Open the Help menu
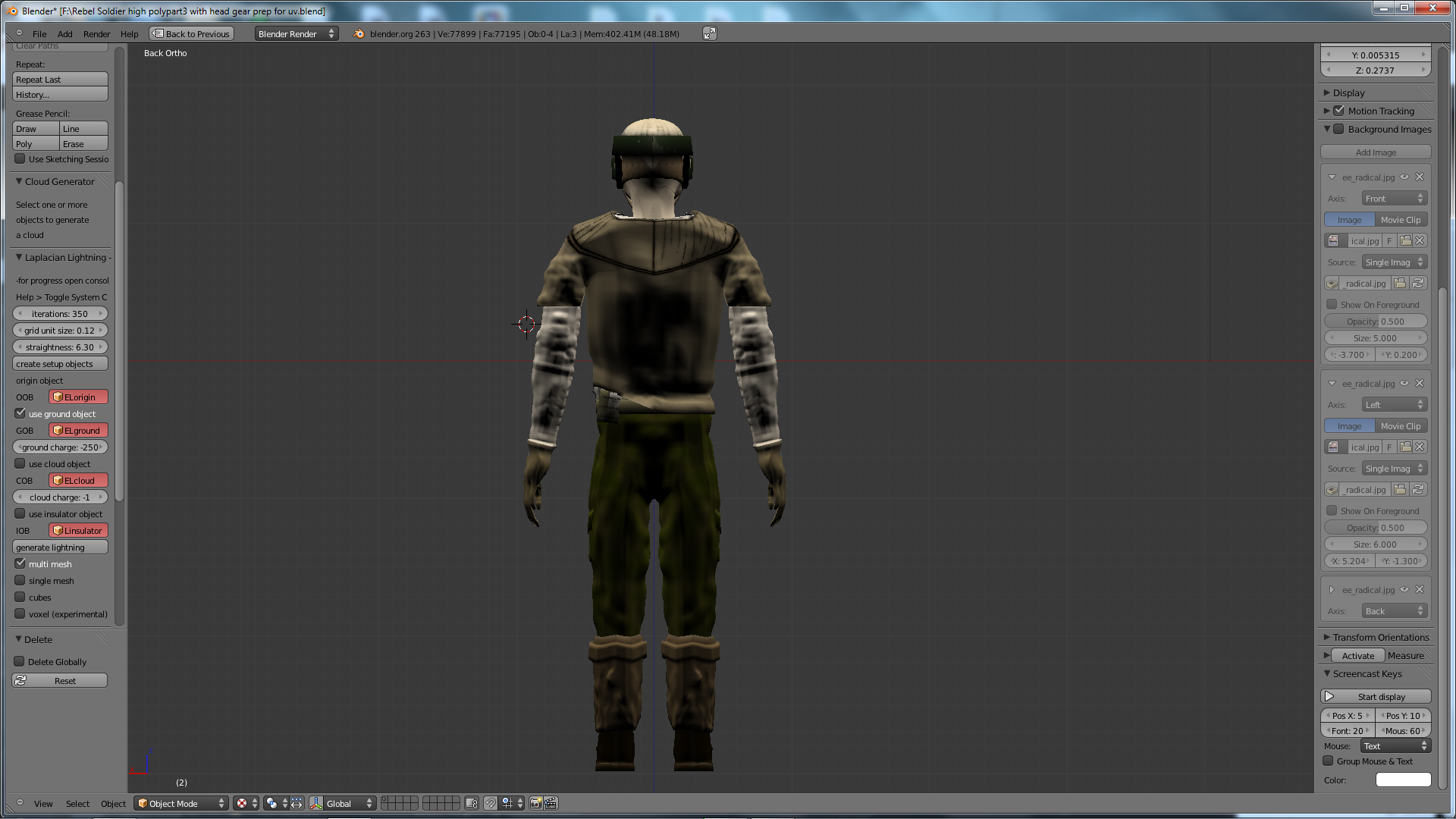1456x819 pixels. [x=130, y=33]
